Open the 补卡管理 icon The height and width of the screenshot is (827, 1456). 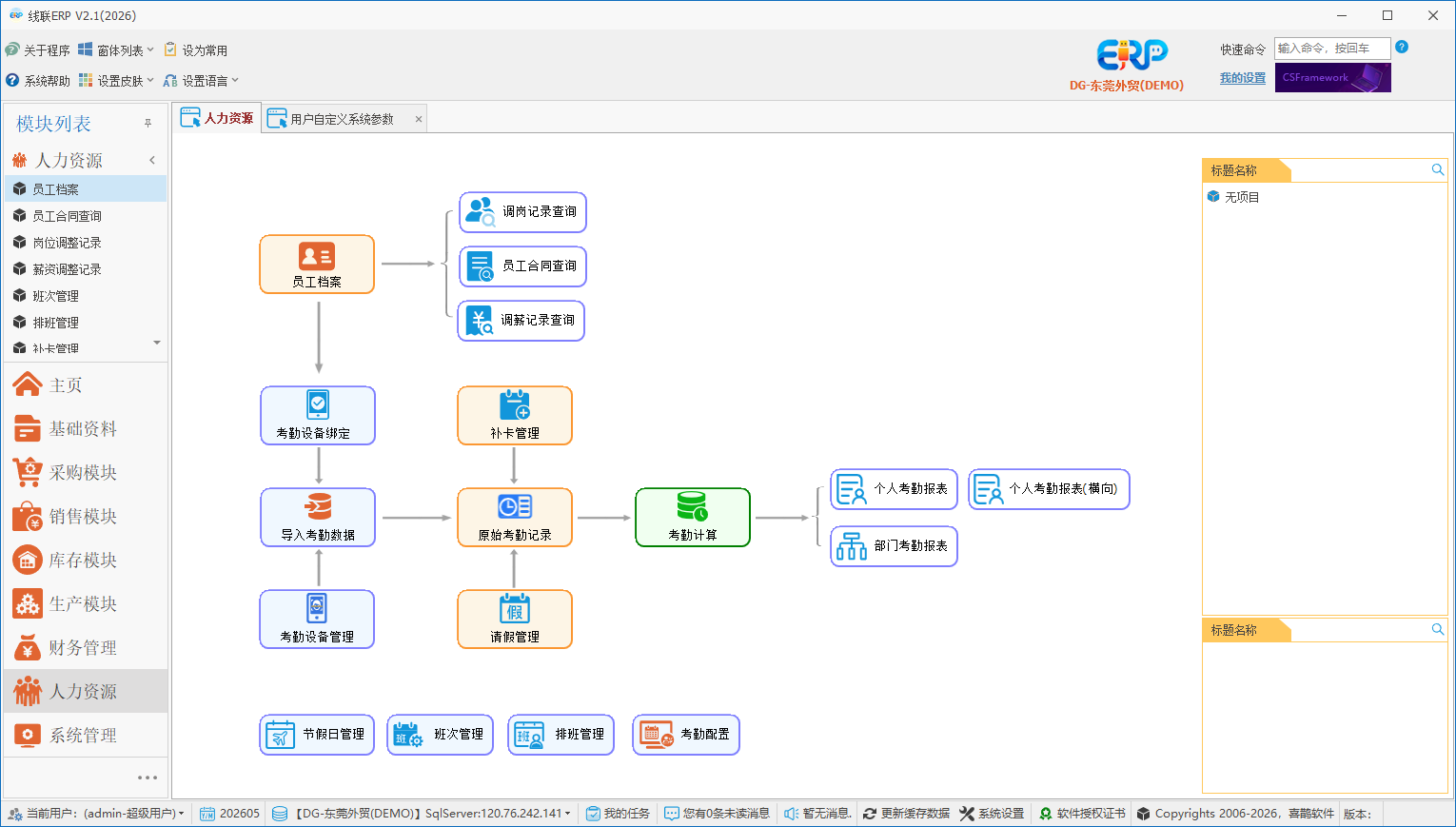[515, 416]
